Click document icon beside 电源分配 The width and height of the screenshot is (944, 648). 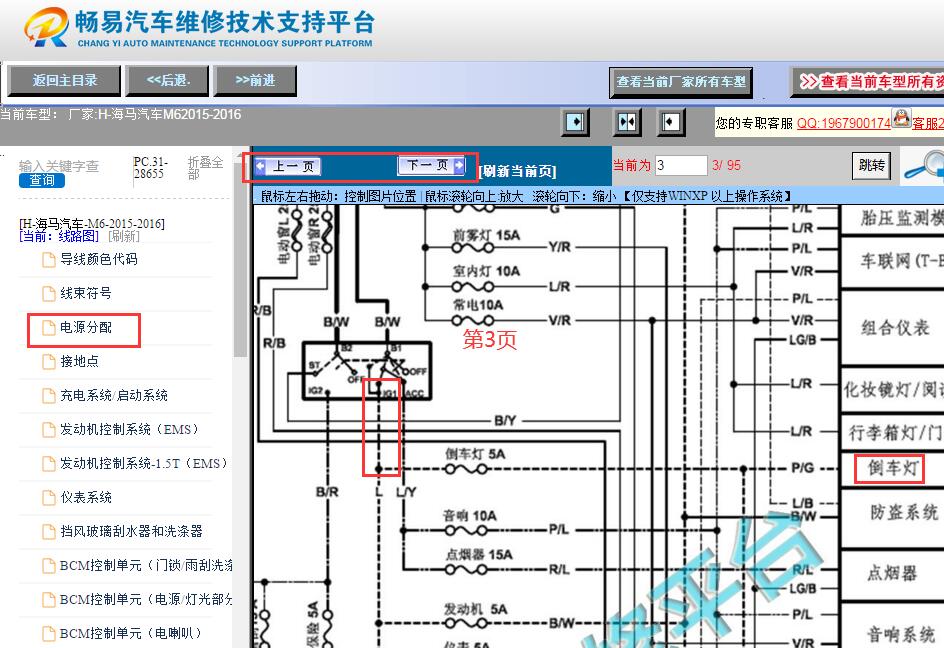(x=49, y=328)
